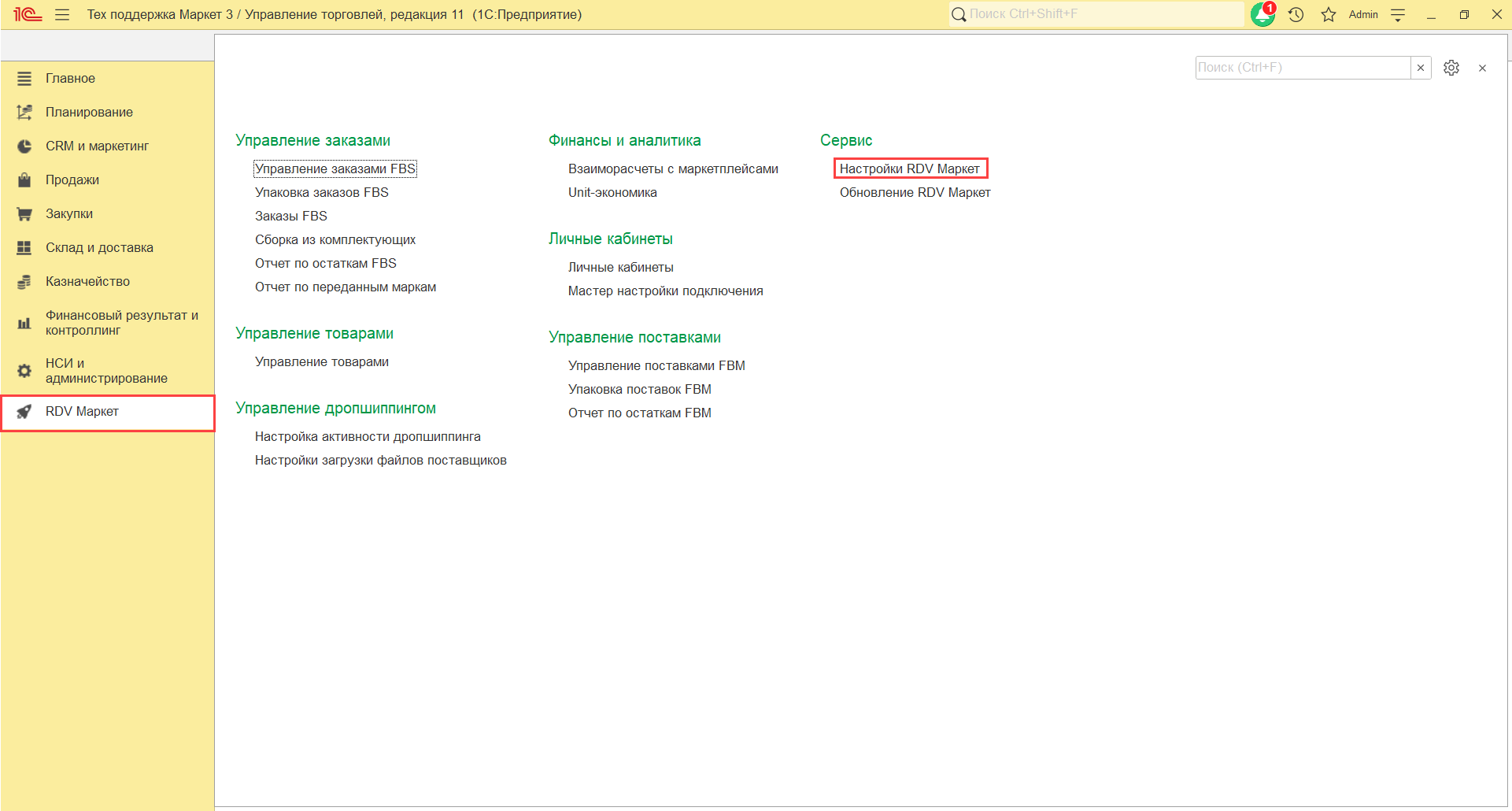Go to the Казначейство section
Viewport: 1512px width, 811px height.
click(x=87, y=282)
